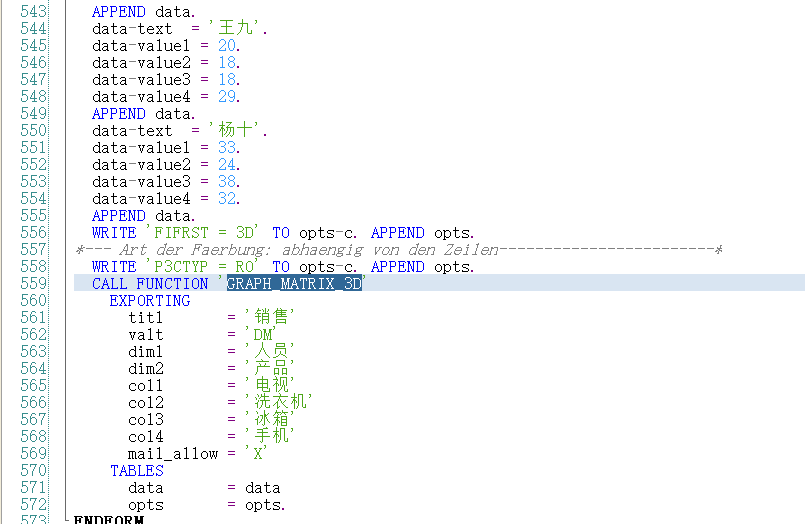Click opts-c on line 556

[x=328, y=233]
